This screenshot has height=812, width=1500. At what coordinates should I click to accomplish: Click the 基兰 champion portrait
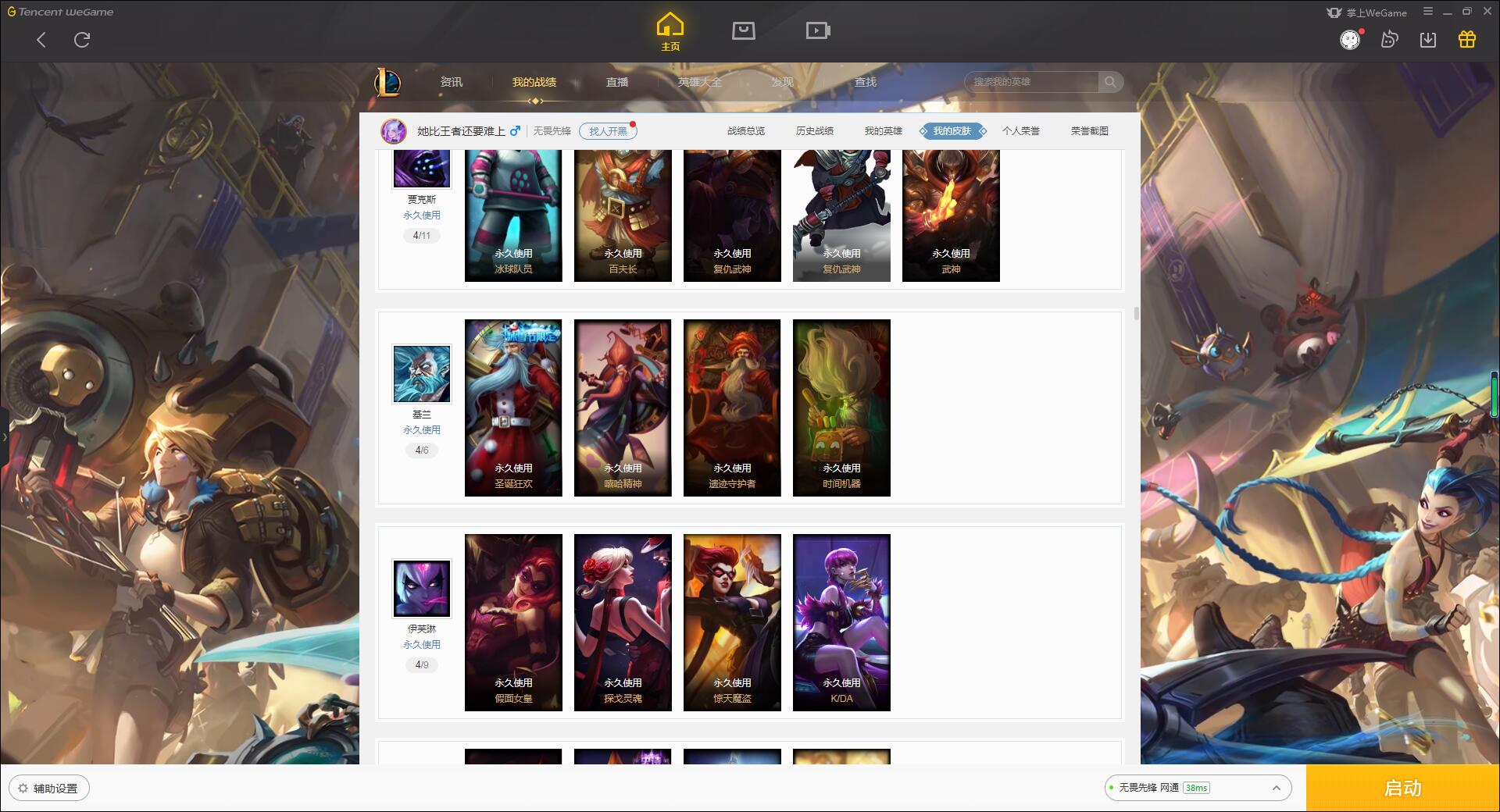(x=422, y=374)
